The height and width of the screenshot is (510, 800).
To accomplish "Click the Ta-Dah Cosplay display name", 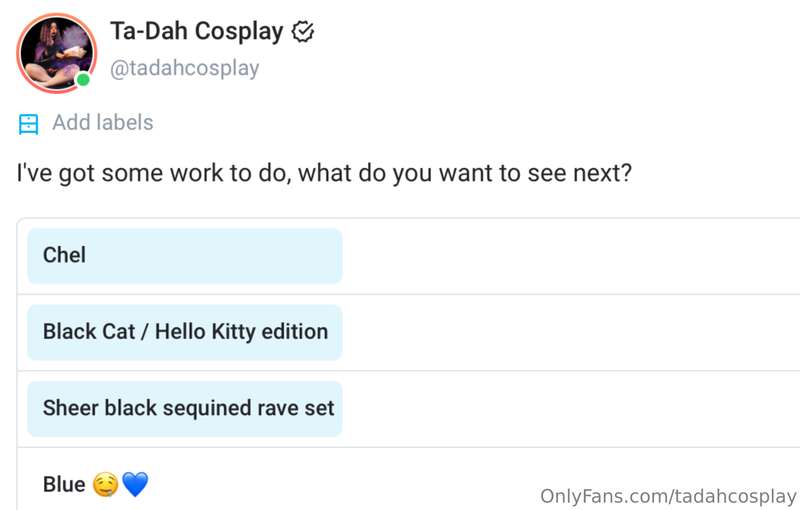I will [196, 32].
